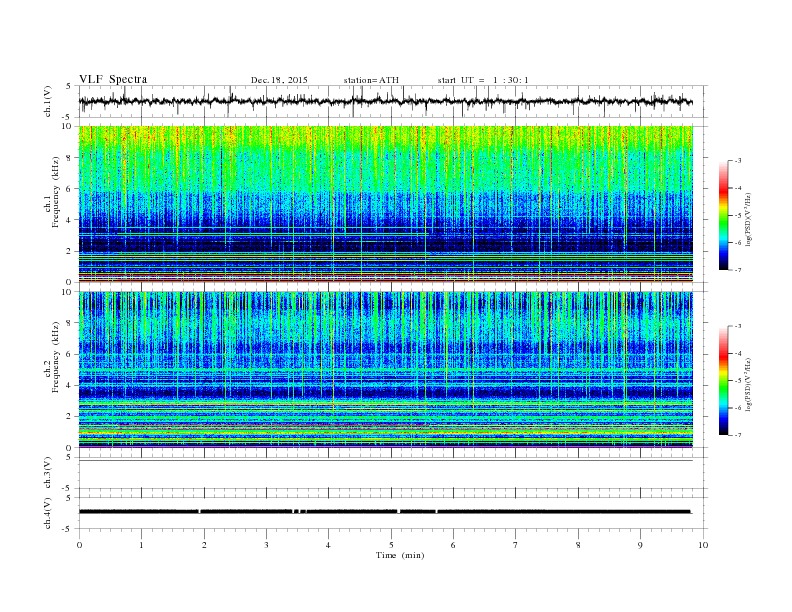Click the ch.1 voltage waveform trace
The image size is (792, 612).
pos(386,101)
